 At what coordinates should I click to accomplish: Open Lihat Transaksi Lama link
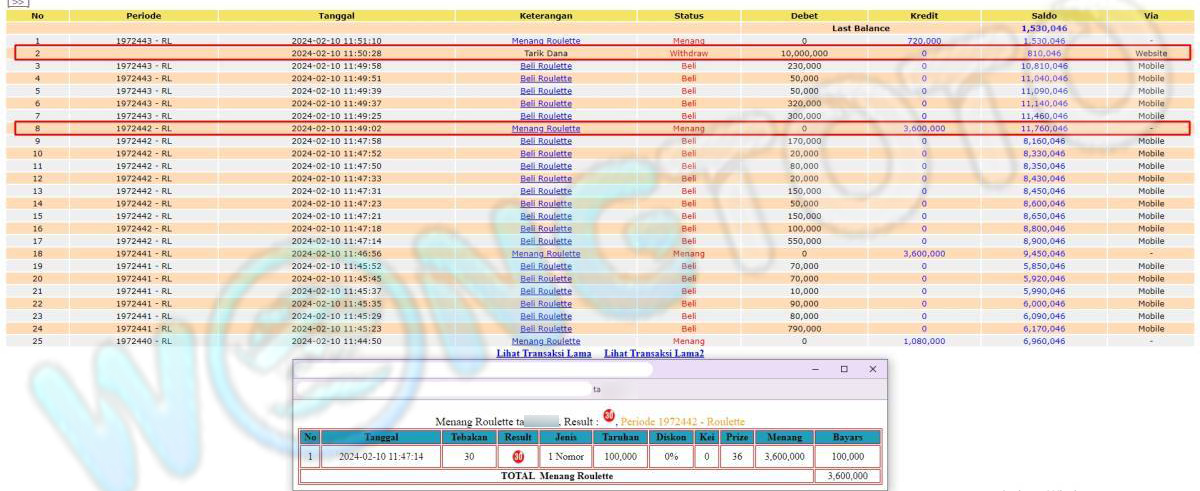point(544,354)
